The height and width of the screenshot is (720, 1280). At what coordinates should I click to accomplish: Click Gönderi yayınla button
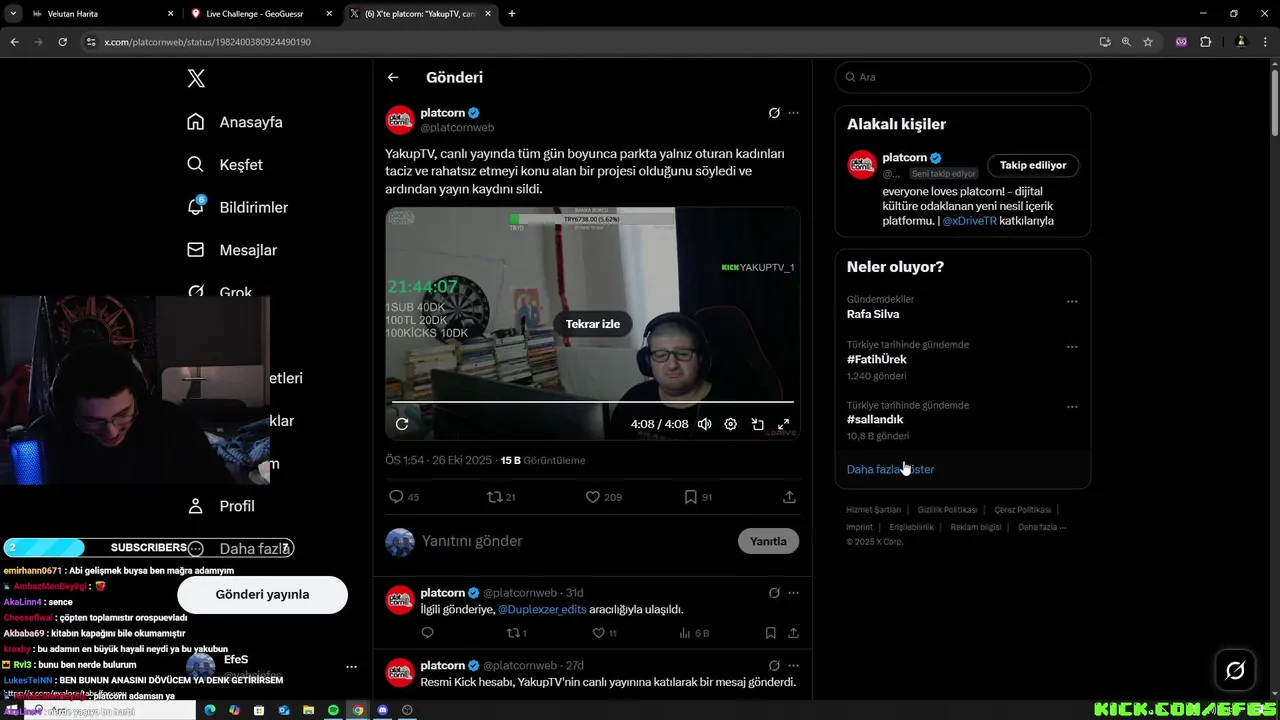262,594
